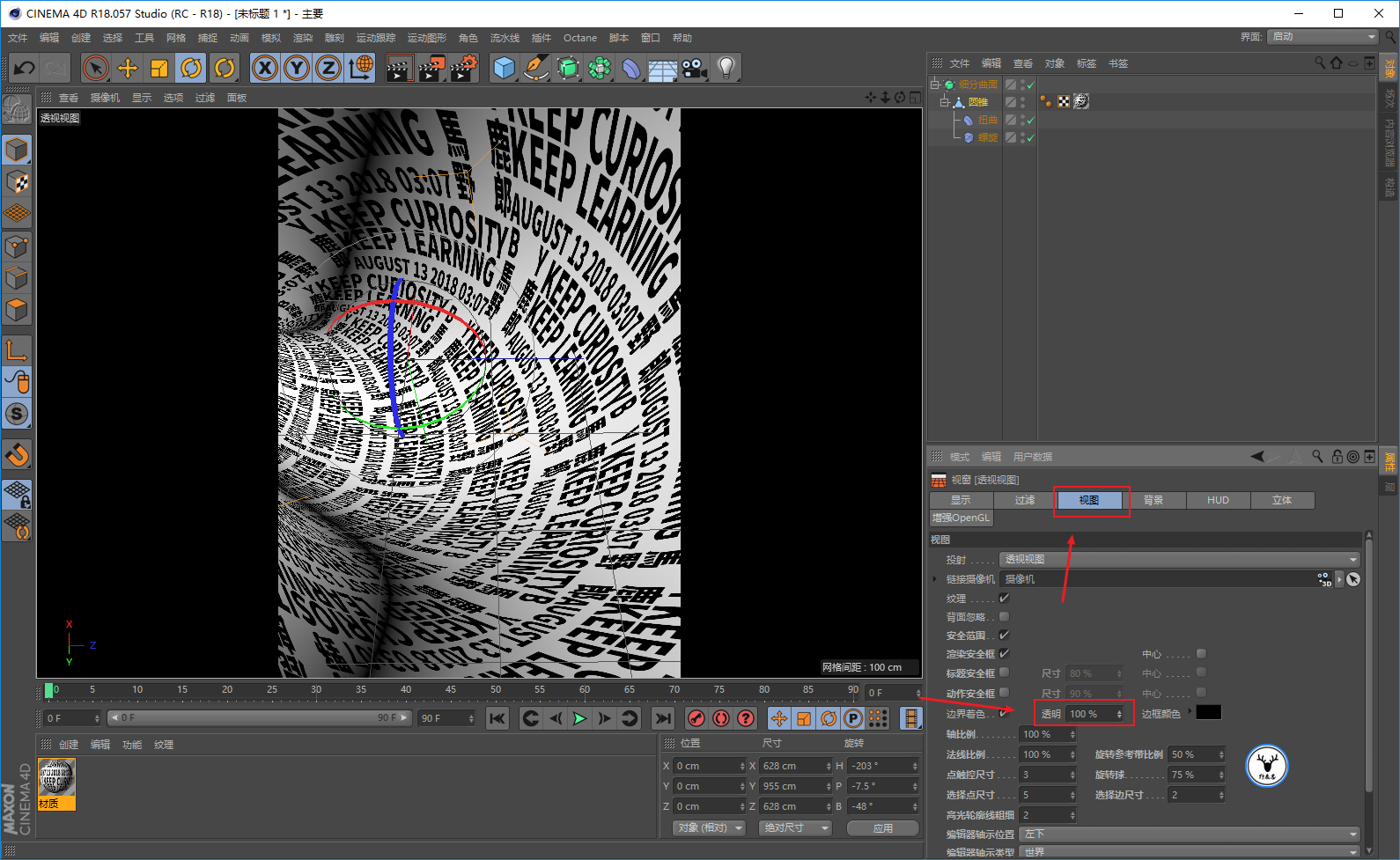Screen dimensions: 1400x860
Task: Open render settings with gear clapperboard icon
Action: (x=464, y=68)
